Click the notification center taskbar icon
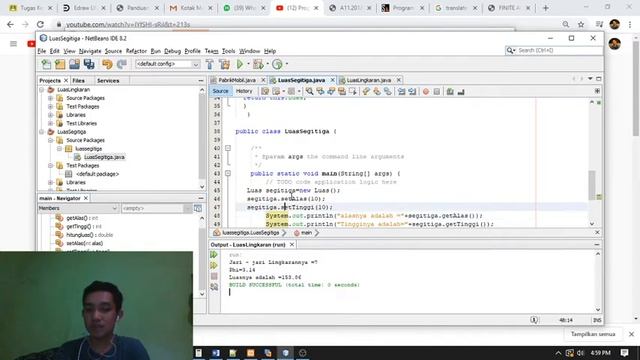The height and width of the screenshot is (360, 640). pos(624,353)
